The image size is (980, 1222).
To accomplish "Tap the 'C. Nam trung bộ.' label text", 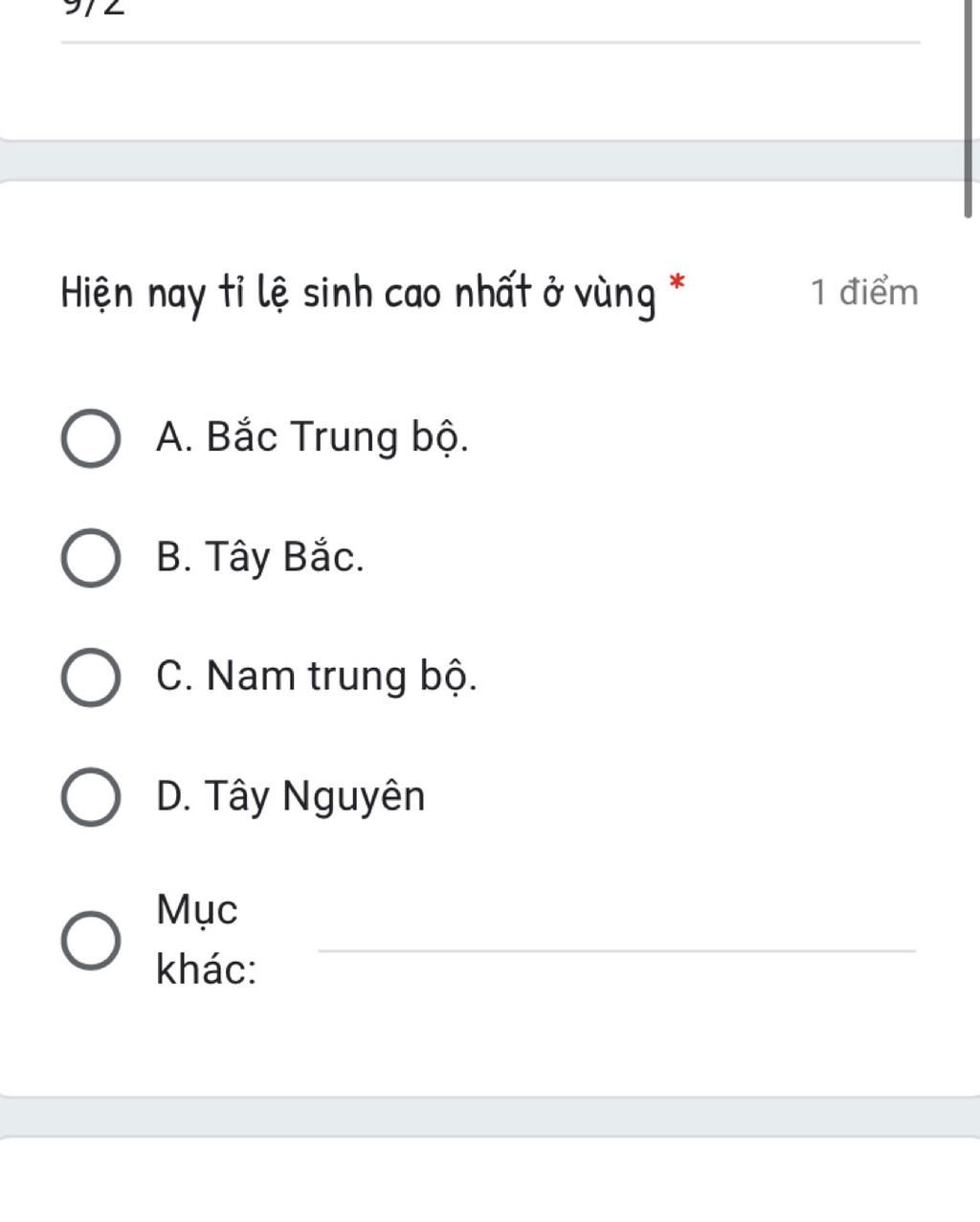I will tap(316, 677).
